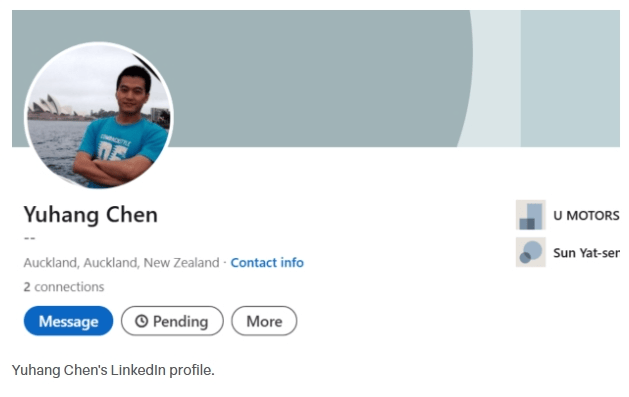
Task: Click the Pending connection request button
Action: (x=172, y=321)
